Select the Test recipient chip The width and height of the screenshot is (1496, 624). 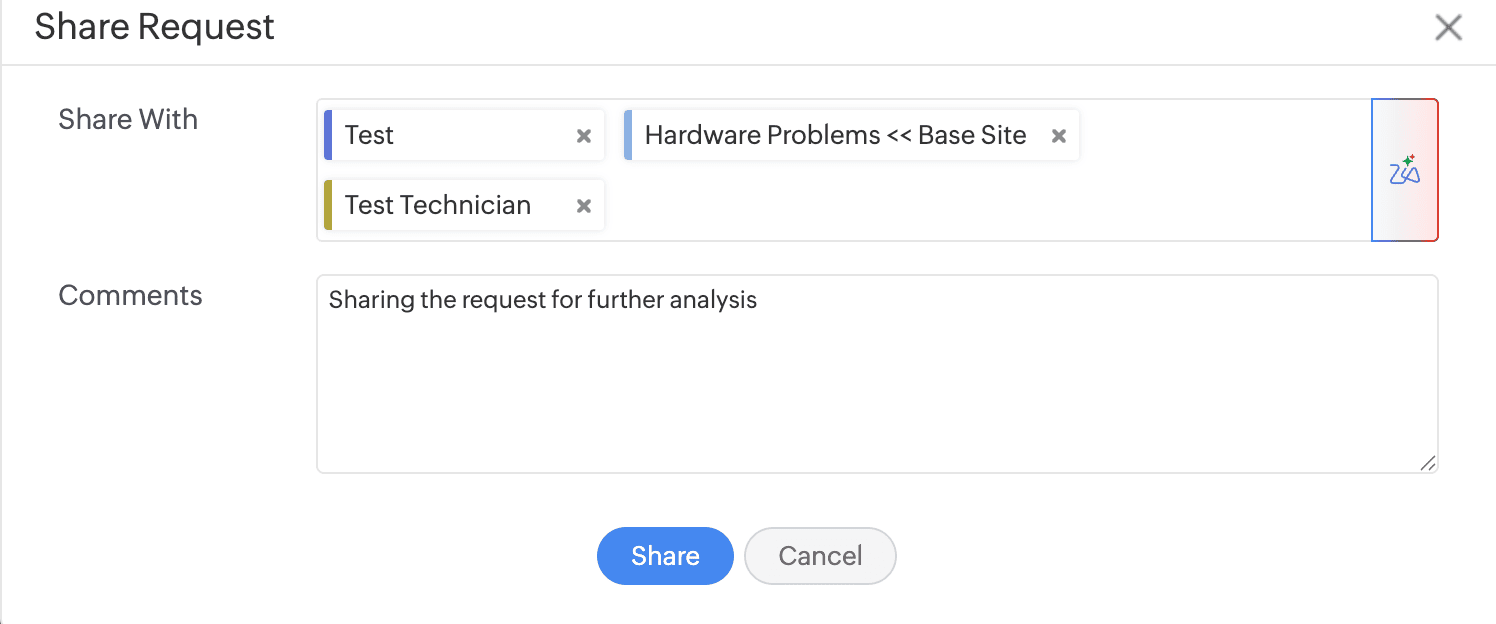pyautogui.click(x=440, y=136)
